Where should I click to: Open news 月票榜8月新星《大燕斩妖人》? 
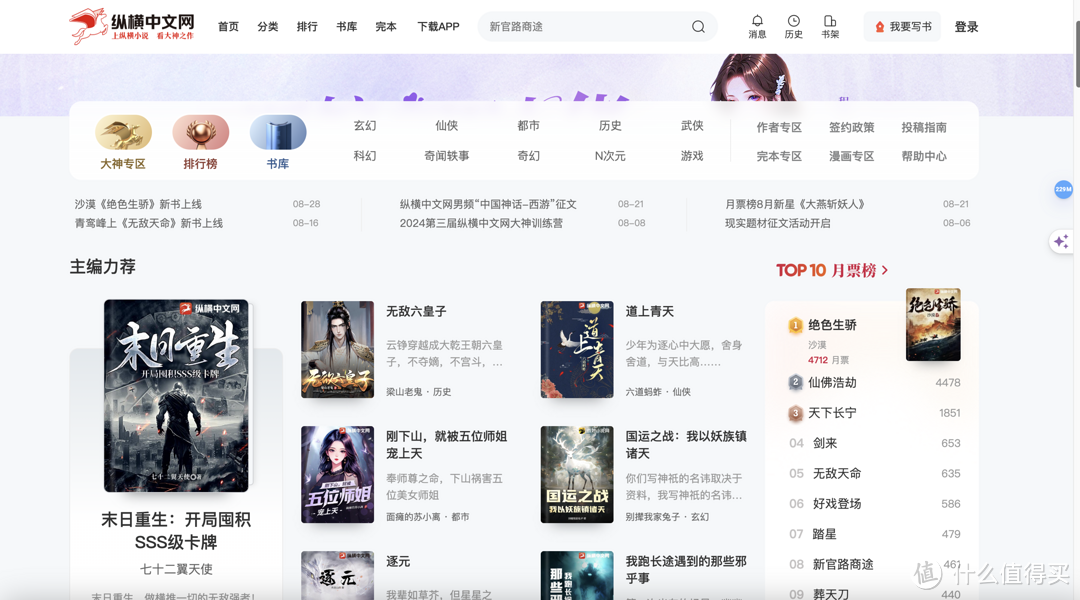point(795,204)
